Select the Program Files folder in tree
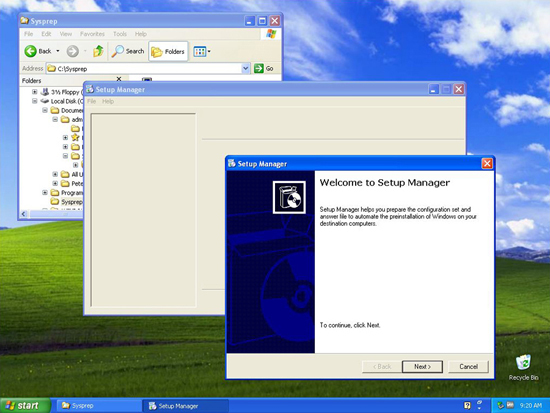The width and height of the screenshot is (550, 413). [67, 193]
